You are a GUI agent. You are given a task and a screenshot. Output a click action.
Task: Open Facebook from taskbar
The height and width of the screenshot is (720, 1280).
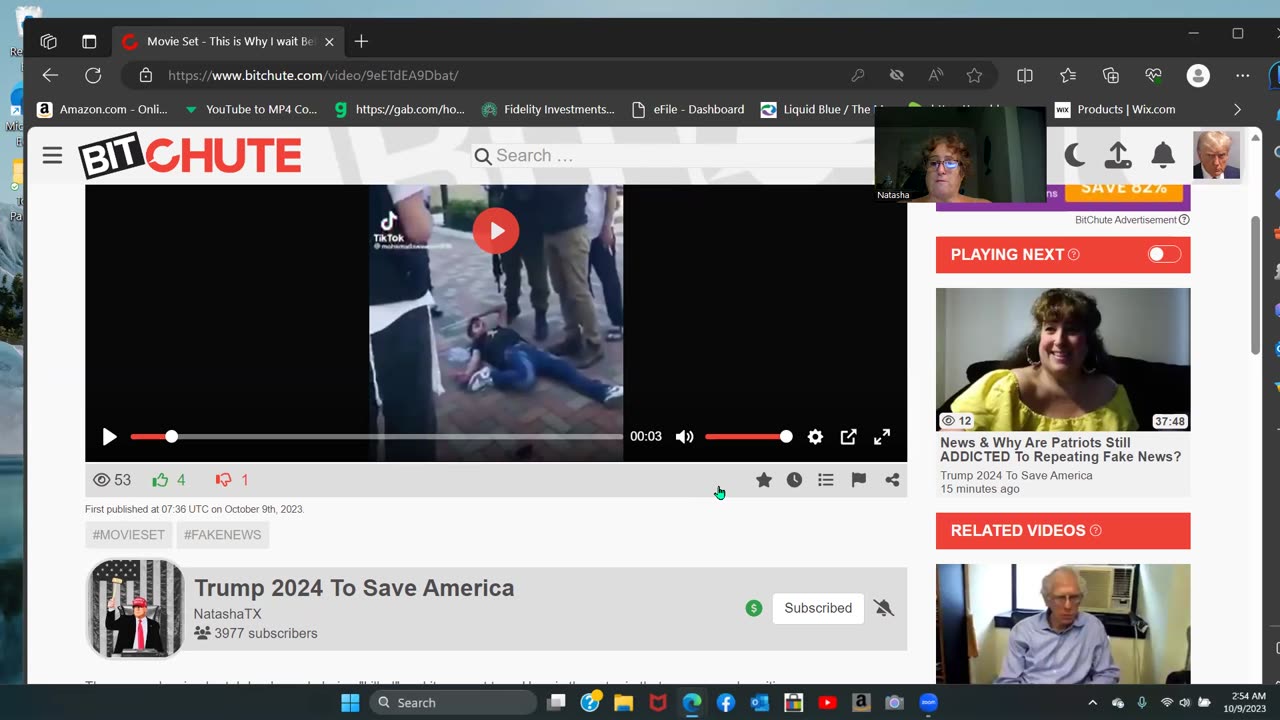coord(726,703)
